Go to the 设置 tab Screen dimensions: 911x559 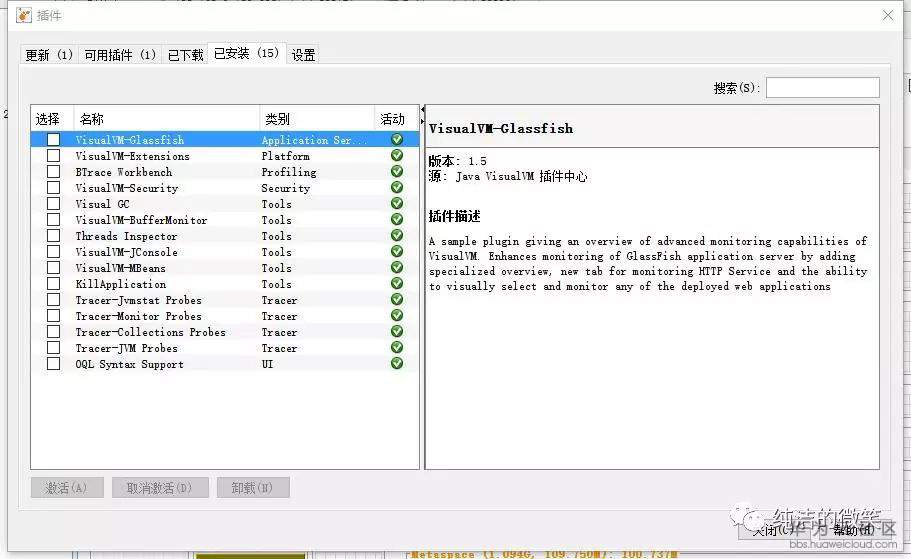point(303,55)
